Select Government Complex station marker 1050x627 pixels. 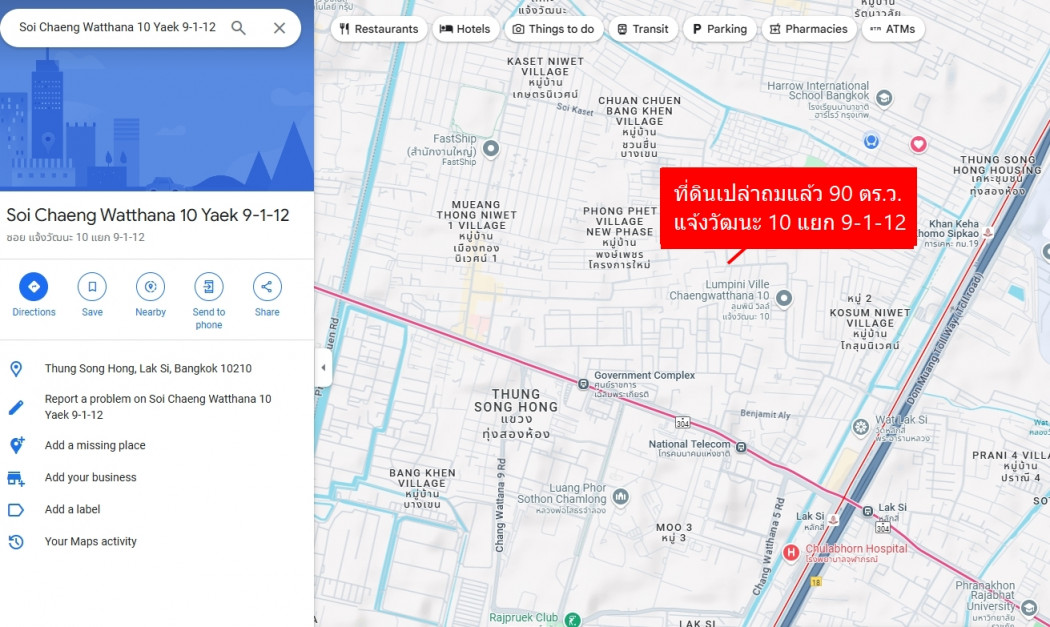point(583,384)
